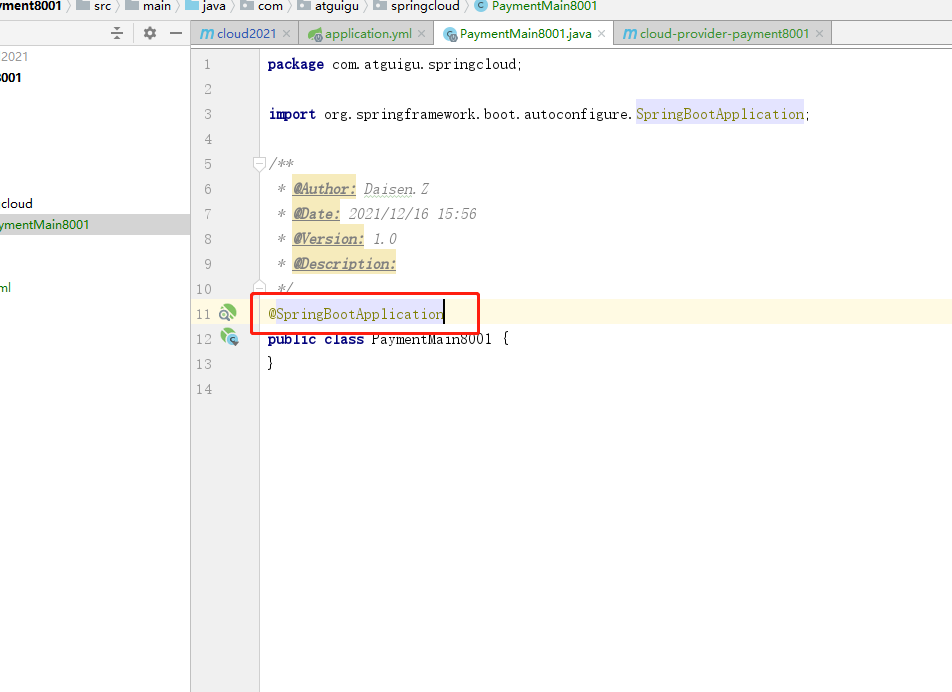
Task: Click the @Date: Javadoc tag
Action: pyautogui.click(x=316, y=214)
